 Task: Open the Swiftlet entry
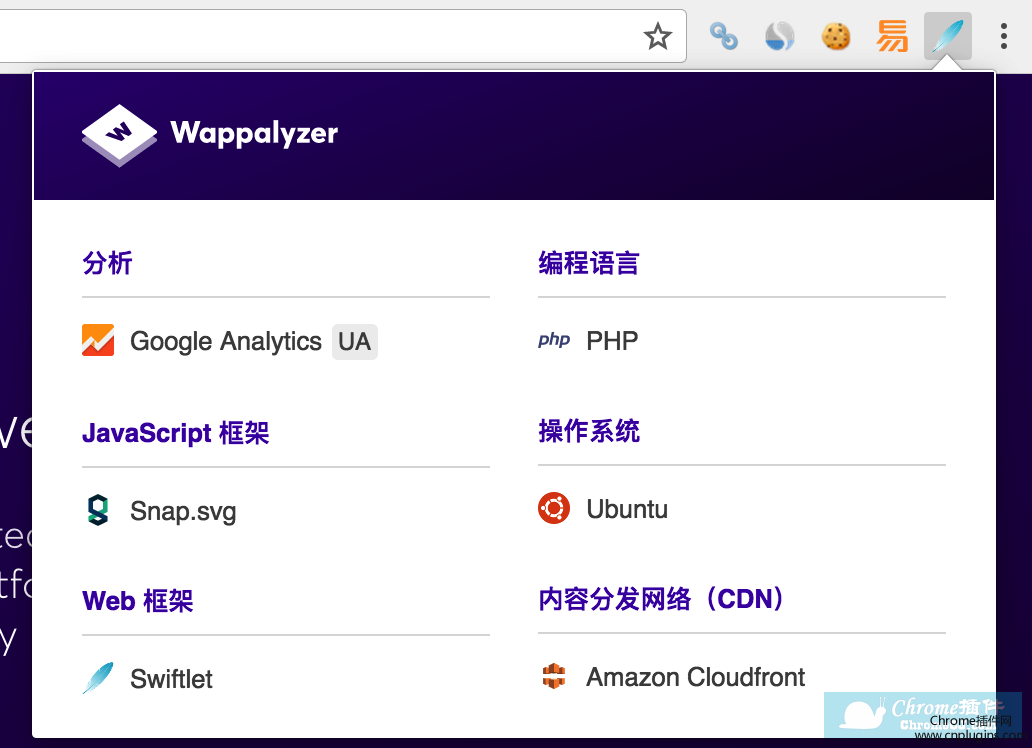[x=171, y=679]
